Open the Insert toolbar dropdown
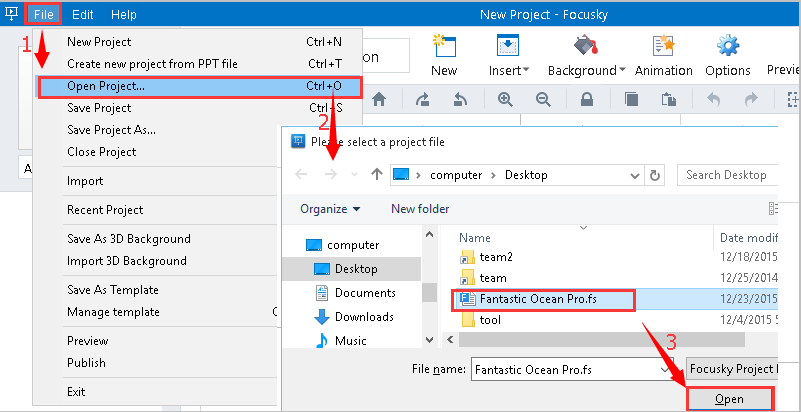 [x=509, y=55]
